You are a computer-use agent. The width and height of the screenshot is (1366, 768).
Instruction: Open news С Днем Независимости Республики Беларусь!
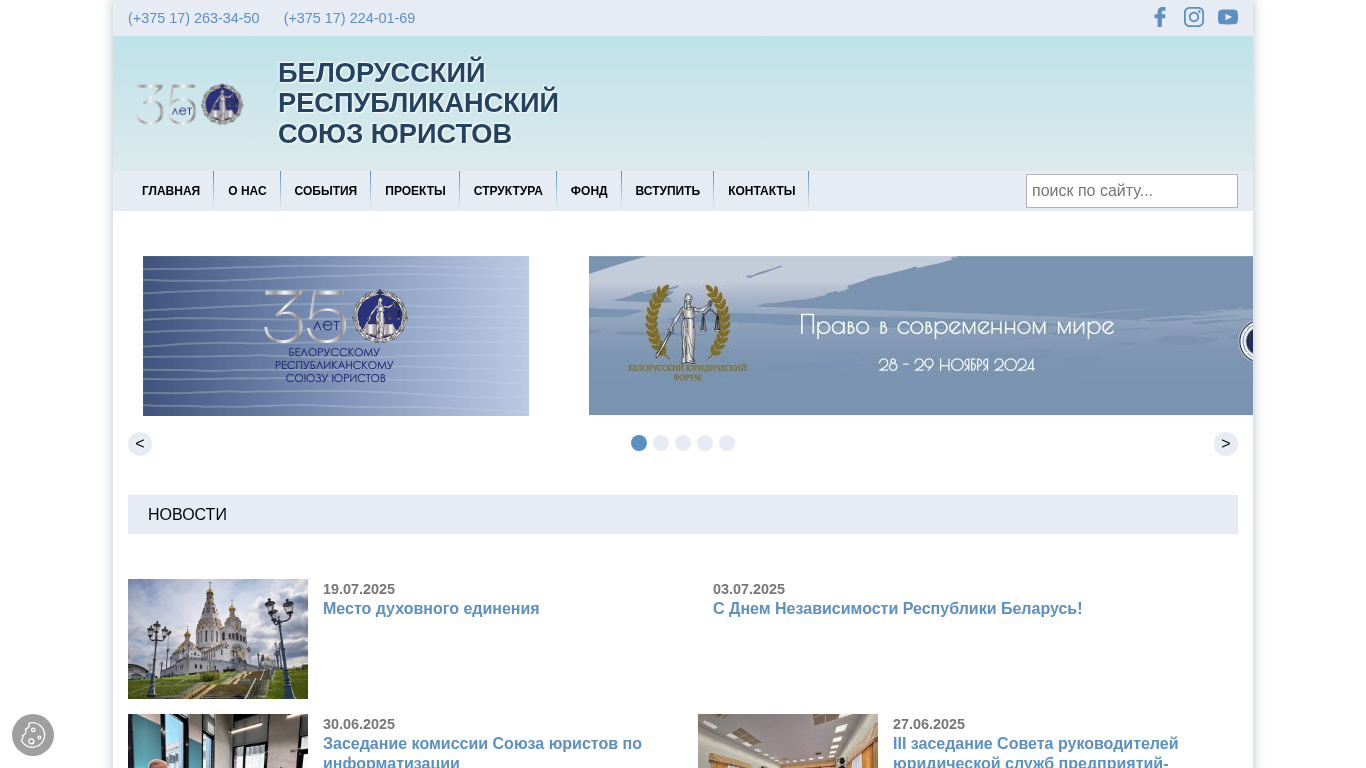[x=898, y=609]
